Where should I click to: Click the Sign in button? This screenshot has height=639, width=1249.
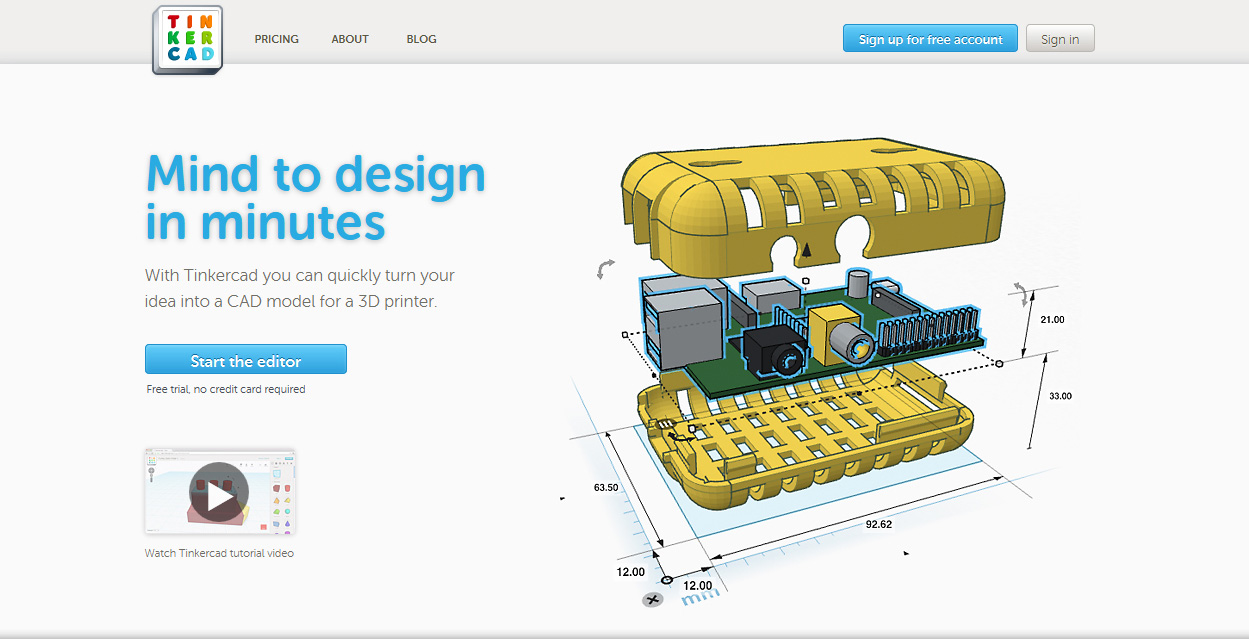(x=1060, y=39)
